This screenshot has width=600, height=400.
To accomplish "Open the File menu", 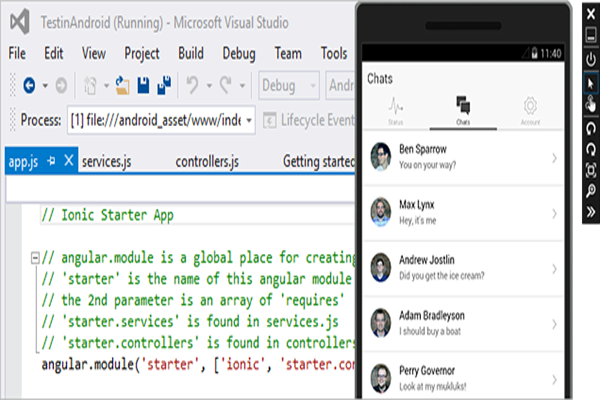I will pyautogui.click(x=17, y=53).
